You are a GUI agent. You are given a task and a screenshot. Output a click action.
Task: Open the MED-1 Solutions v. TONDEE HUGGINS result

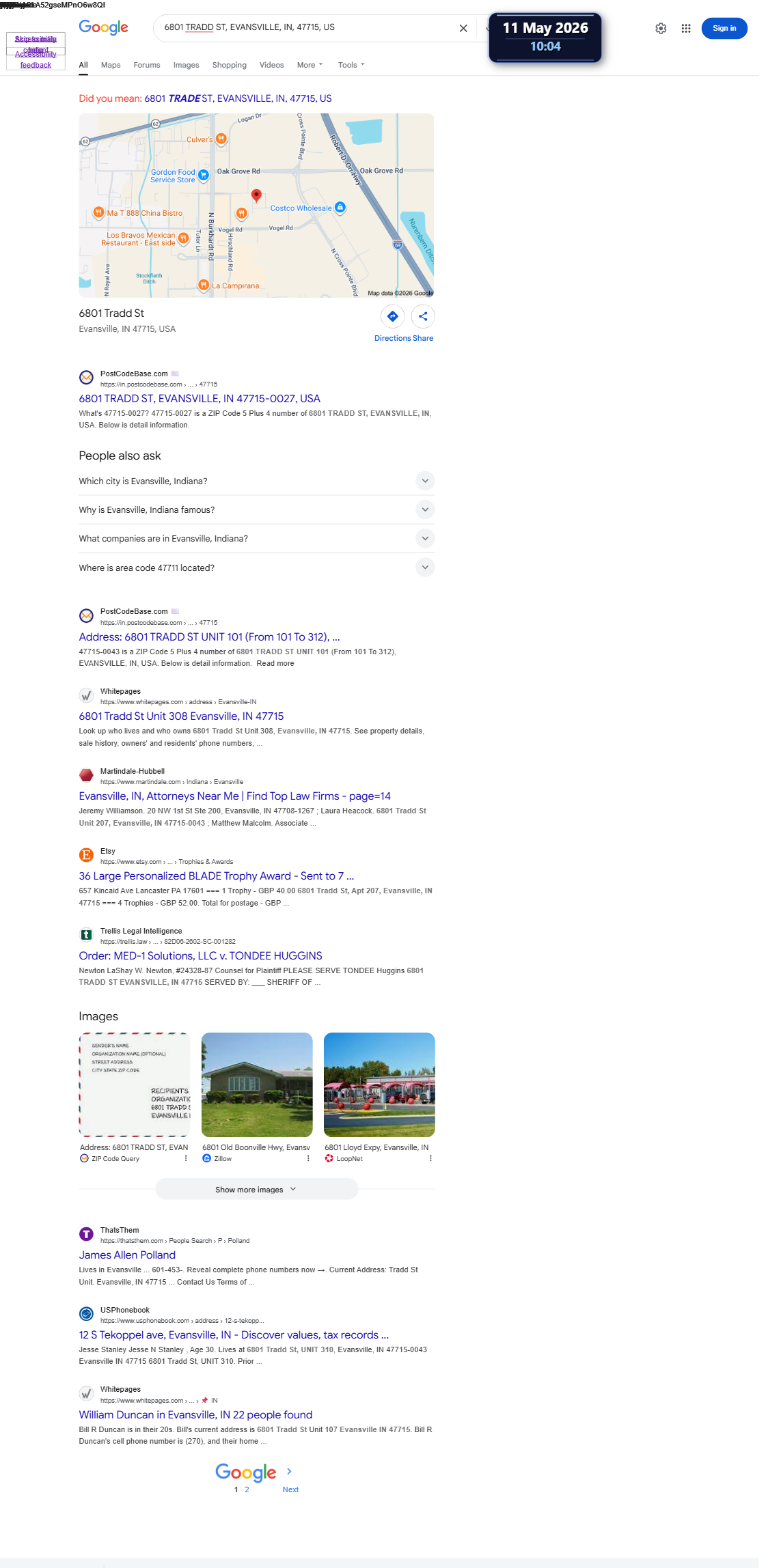point(200,955)
